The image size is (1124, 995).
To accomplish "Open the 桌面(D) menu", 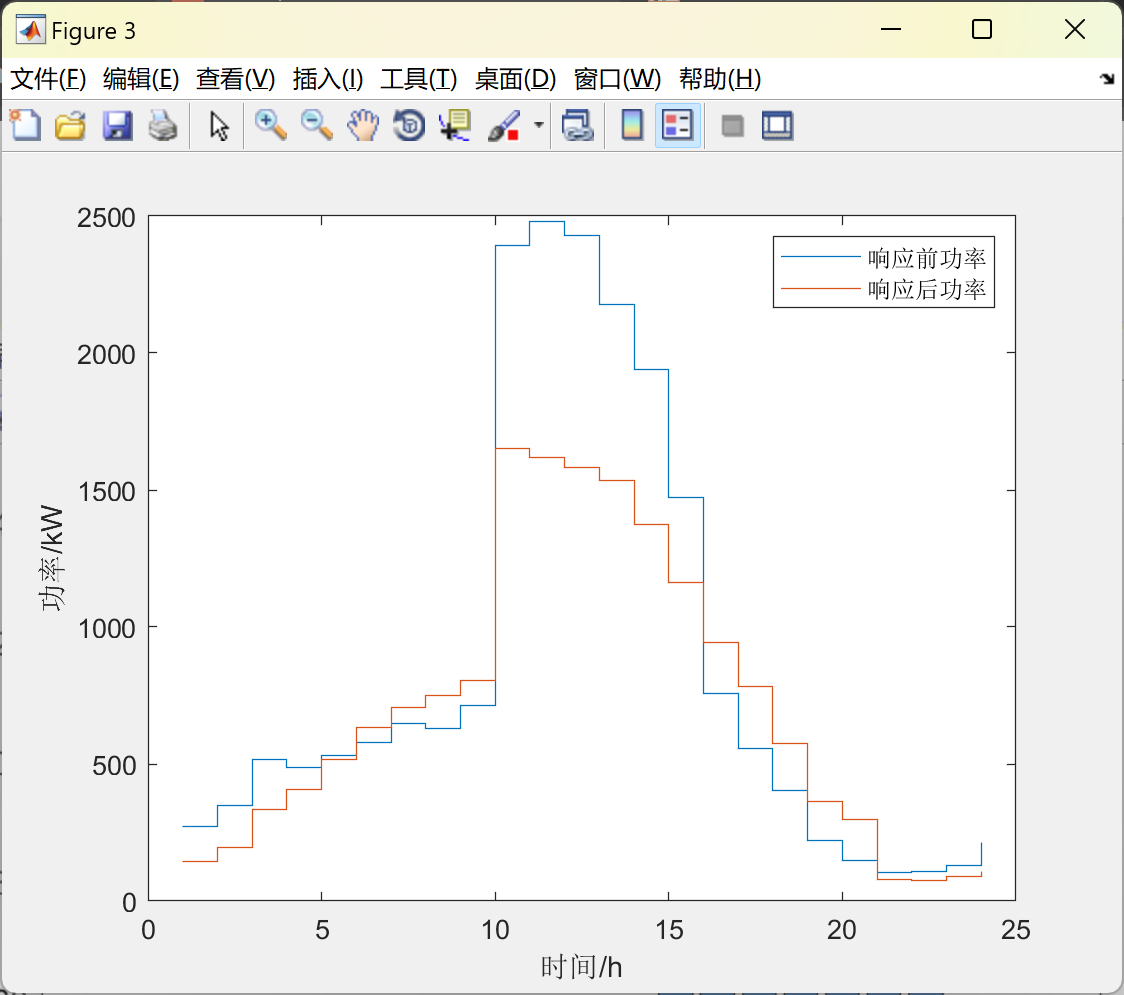I will pos(515,79).
